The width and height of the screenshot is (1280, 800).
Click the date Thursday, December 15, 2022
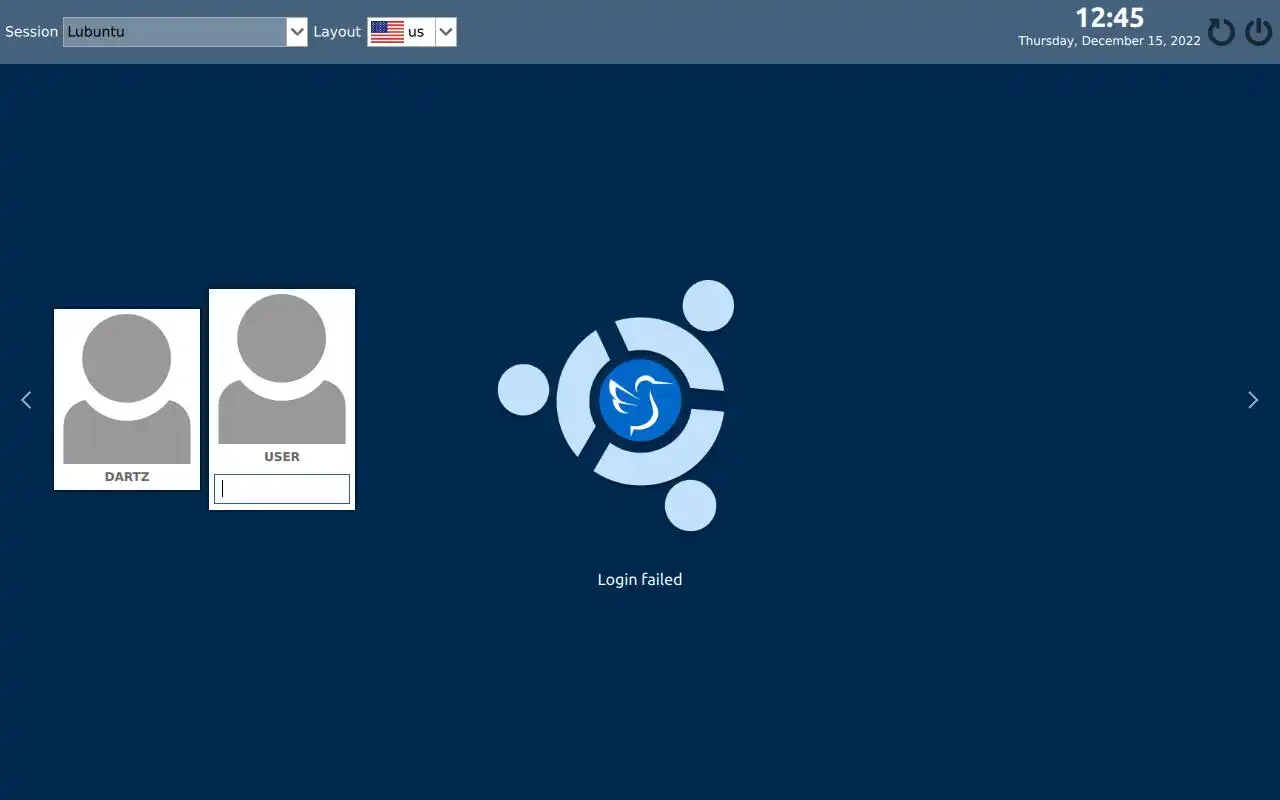1109,41
